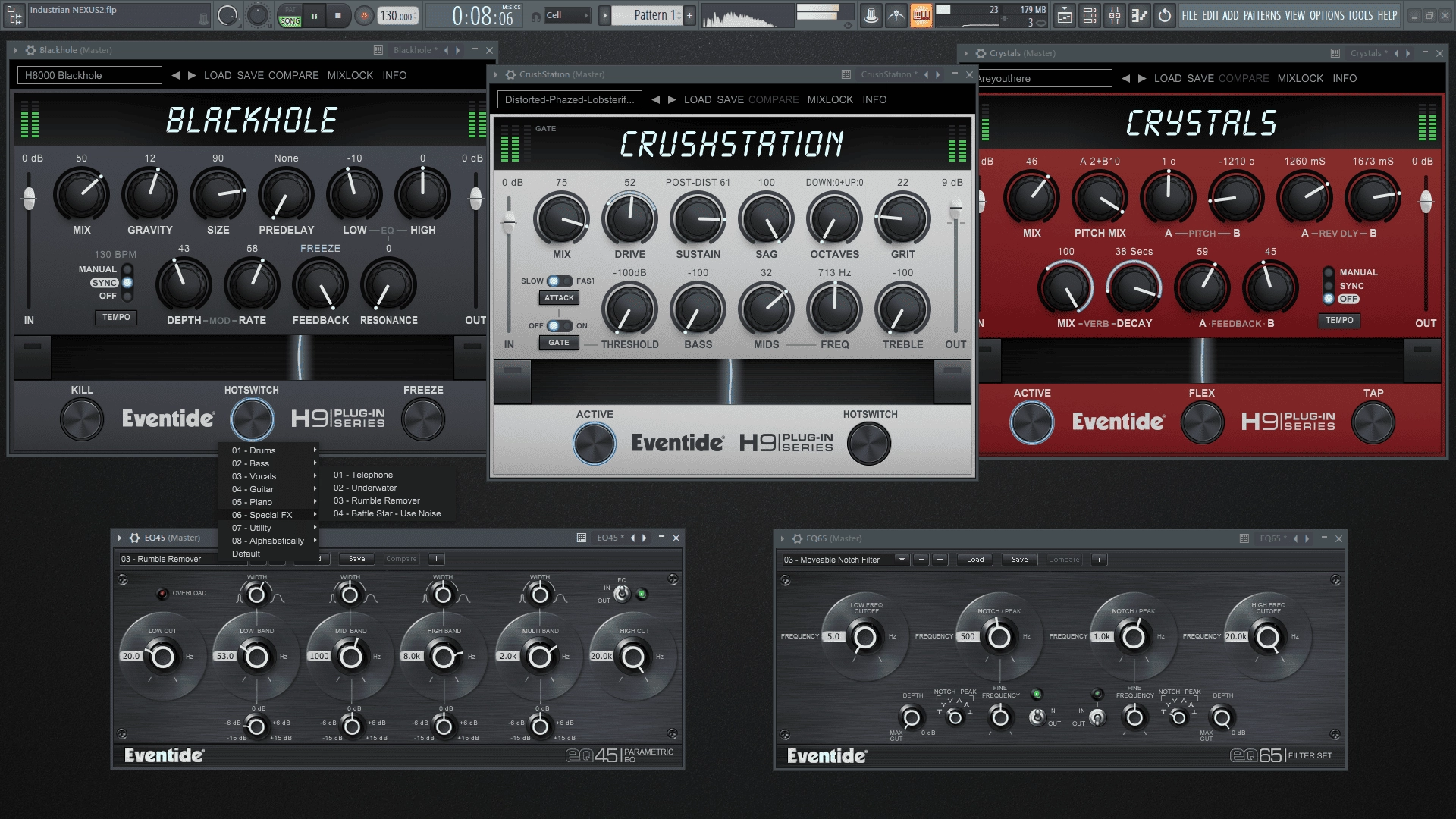Click the CrushStation window preset grid icon
The width and height of the screenshot is (1456, 819).
(846, 74)
